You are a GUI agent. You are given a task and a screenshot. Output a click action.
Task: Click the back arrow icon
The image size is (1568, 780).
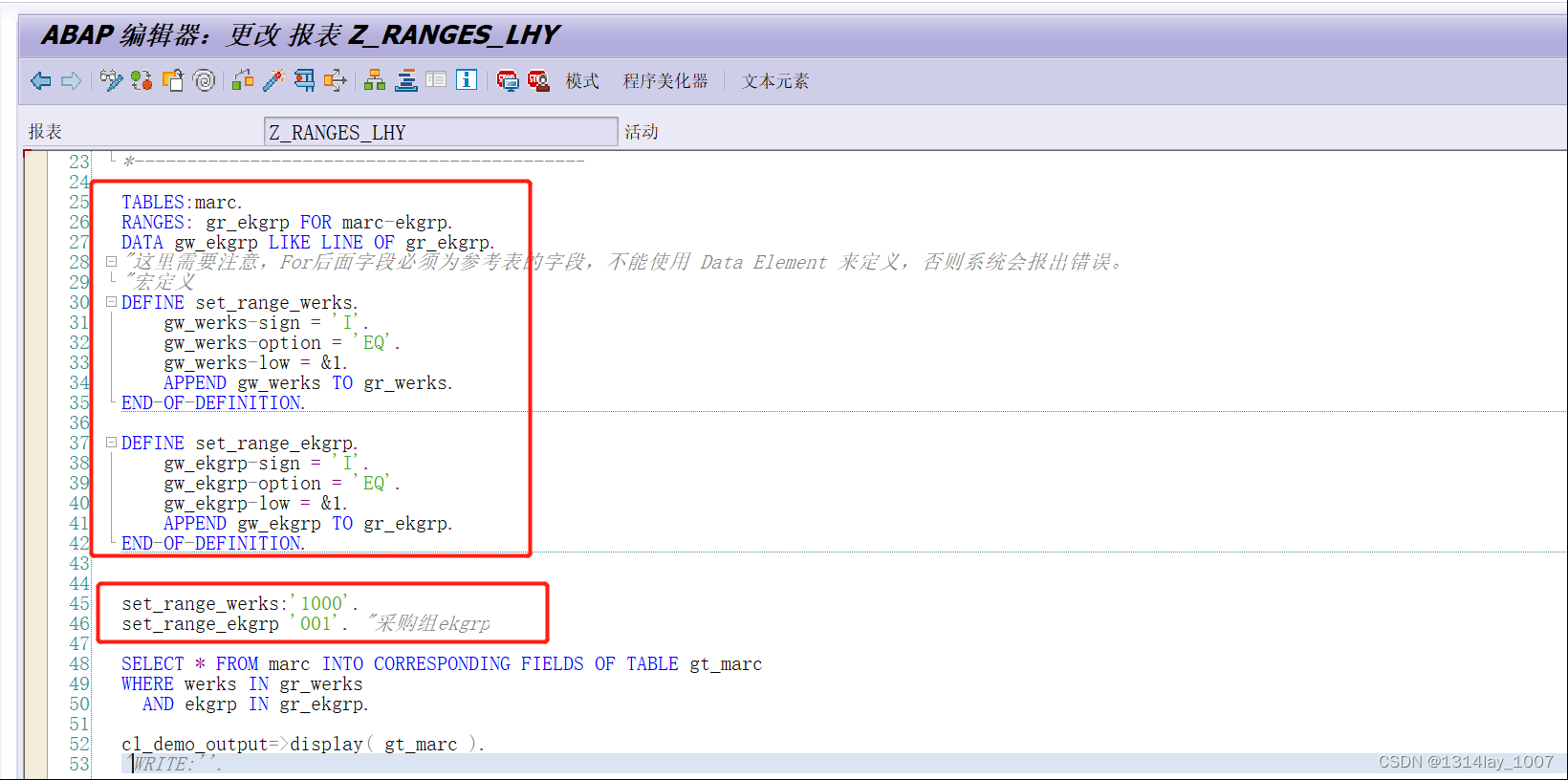tap(40, 81)
